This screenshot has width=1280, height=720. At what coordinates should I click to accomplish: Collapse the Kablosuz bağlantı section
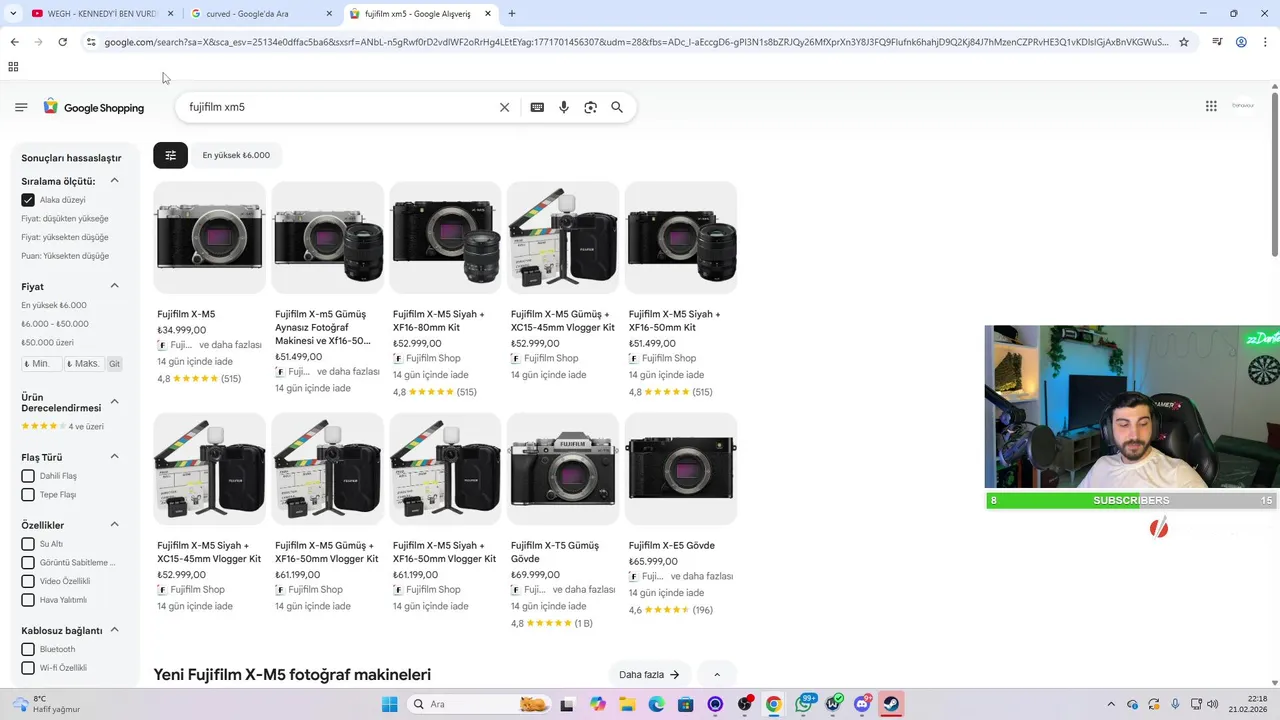[114, 630]
